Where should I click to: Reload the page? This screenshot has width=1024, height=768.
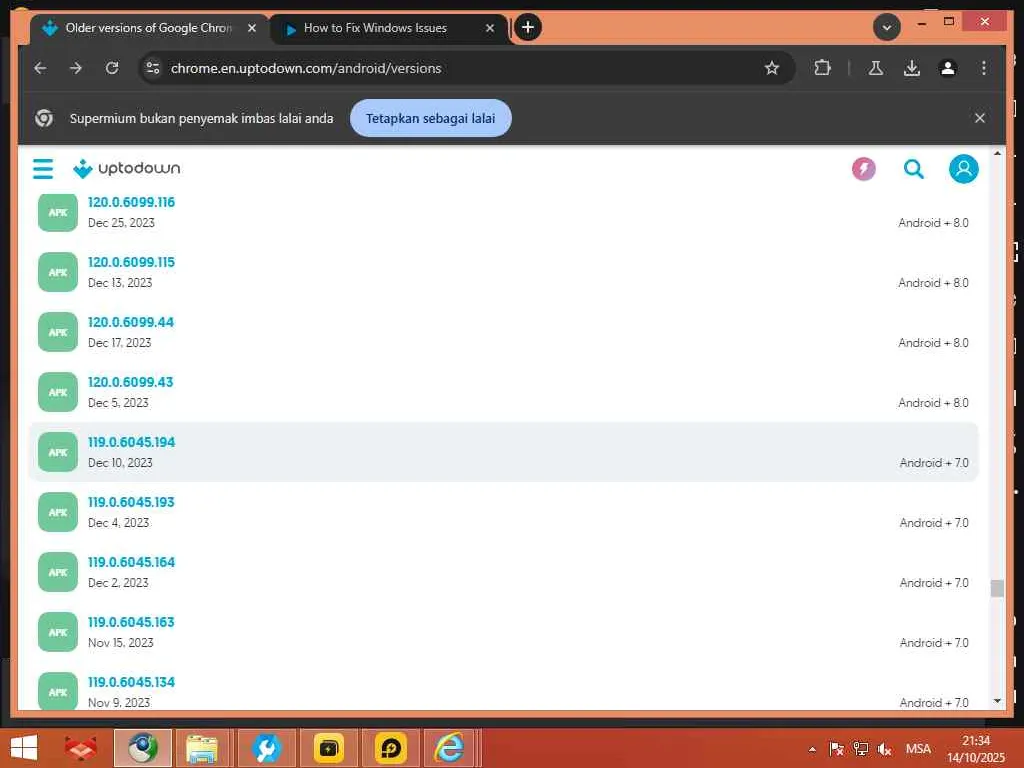tap(112, 68)
